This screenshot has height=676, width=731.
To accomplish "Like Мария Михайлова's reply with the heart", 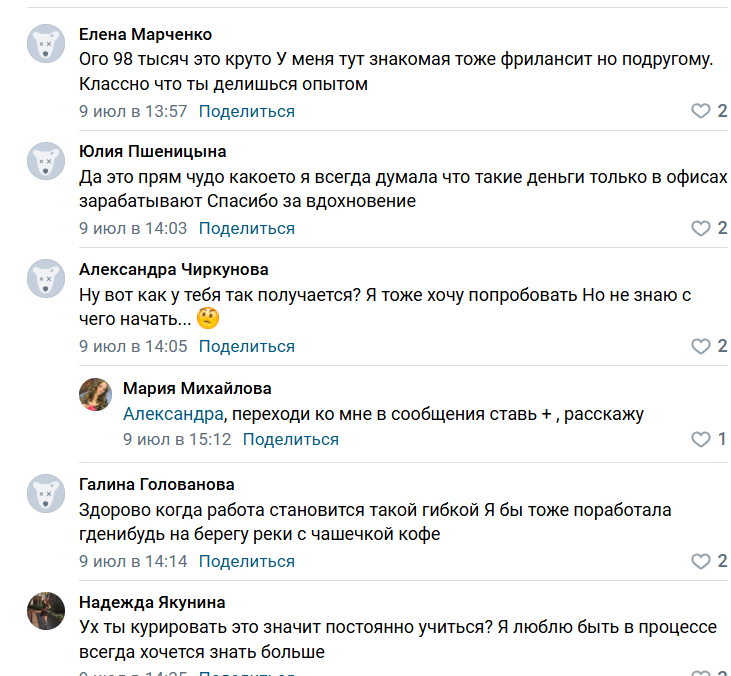I will coord(701,440).
